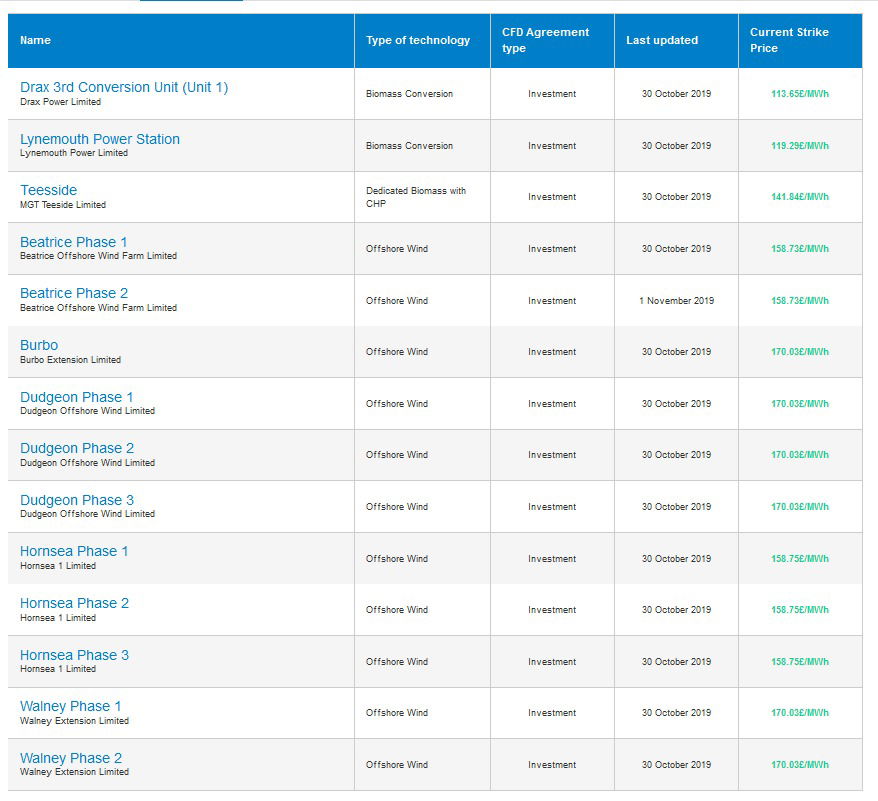Image resolution: width=878 pixels, height=801 pixels.
Task: Select the Burbo Extension Limited company name
Action: tap(71, 360)
